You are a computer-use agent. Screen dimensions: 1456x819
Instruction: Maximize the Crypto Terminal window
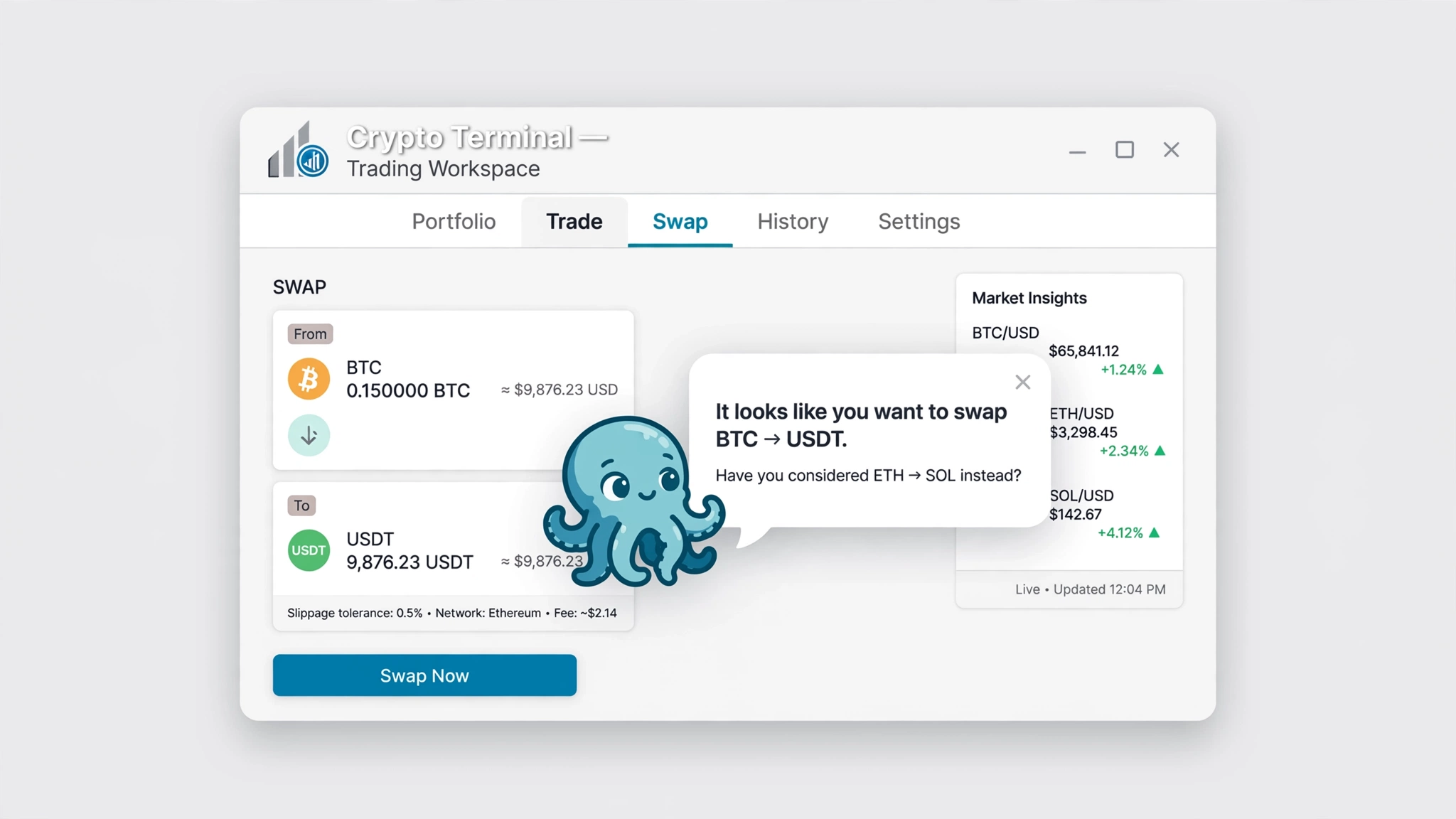click(x=1125, y=150)
